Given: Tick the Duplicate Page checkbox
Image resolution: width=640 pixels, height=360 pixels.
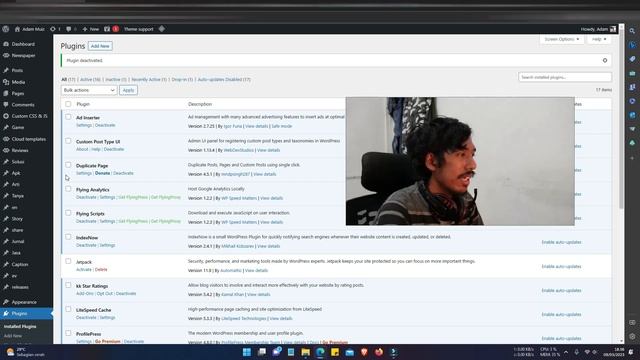Looking at the screenshot, I should pyautogui.click(x=68, y=165).
